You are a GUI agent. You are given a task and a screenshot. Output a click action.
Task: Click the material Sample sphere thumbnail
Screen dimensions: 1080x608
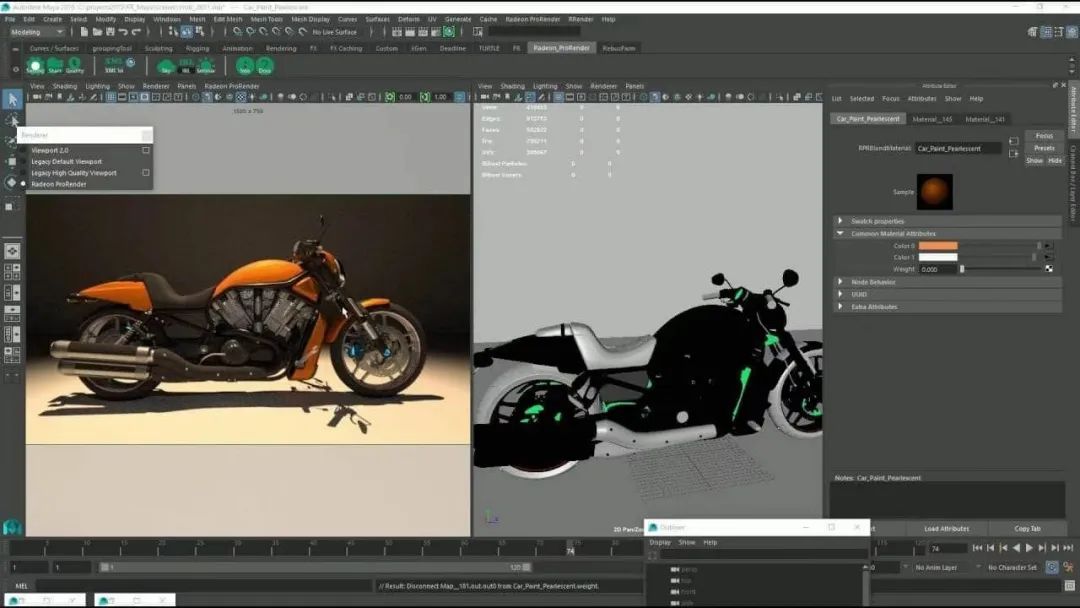click(x=935, y=191)
